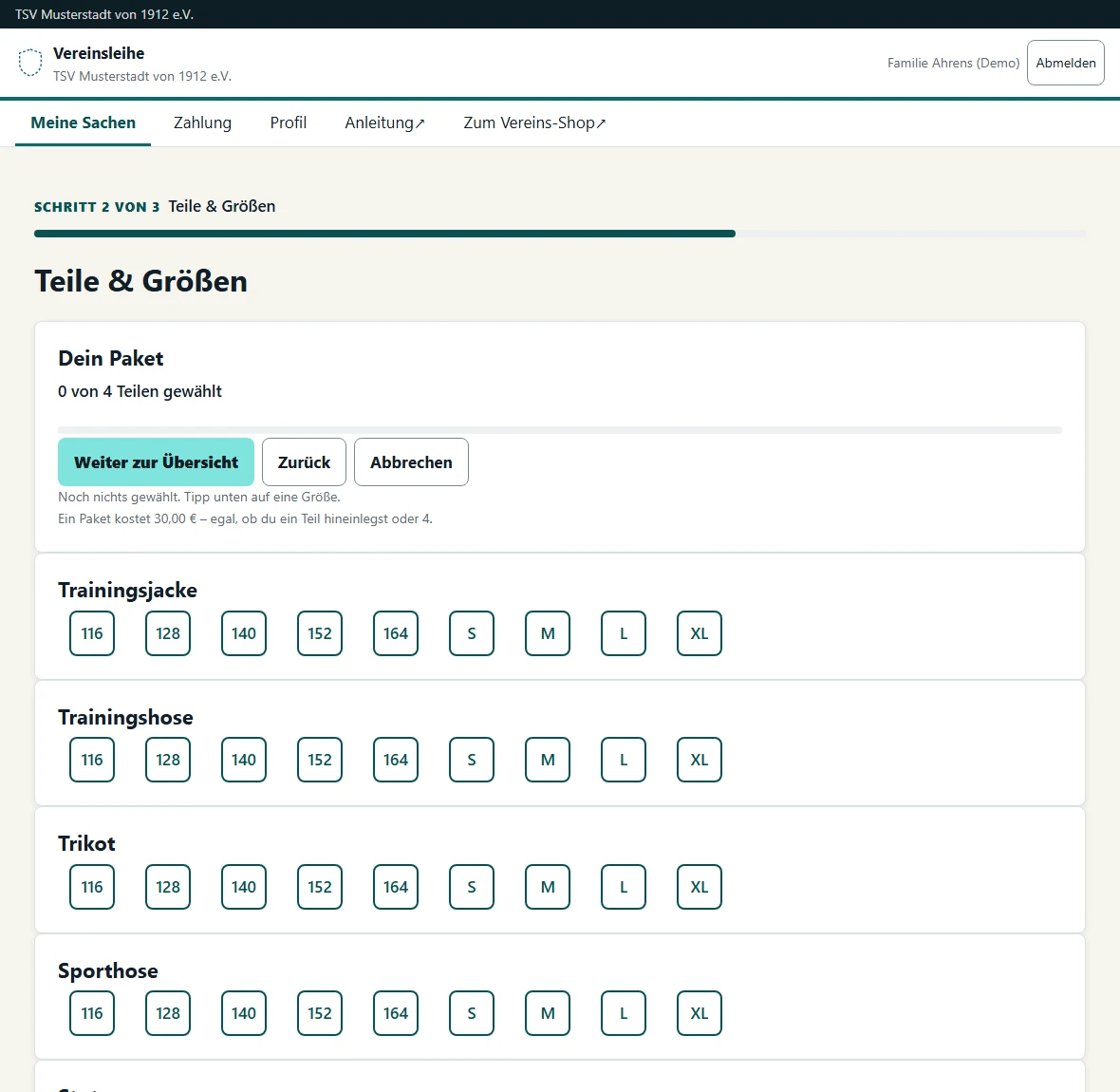Select size 128 for Trainingshose

click(168, 760)
